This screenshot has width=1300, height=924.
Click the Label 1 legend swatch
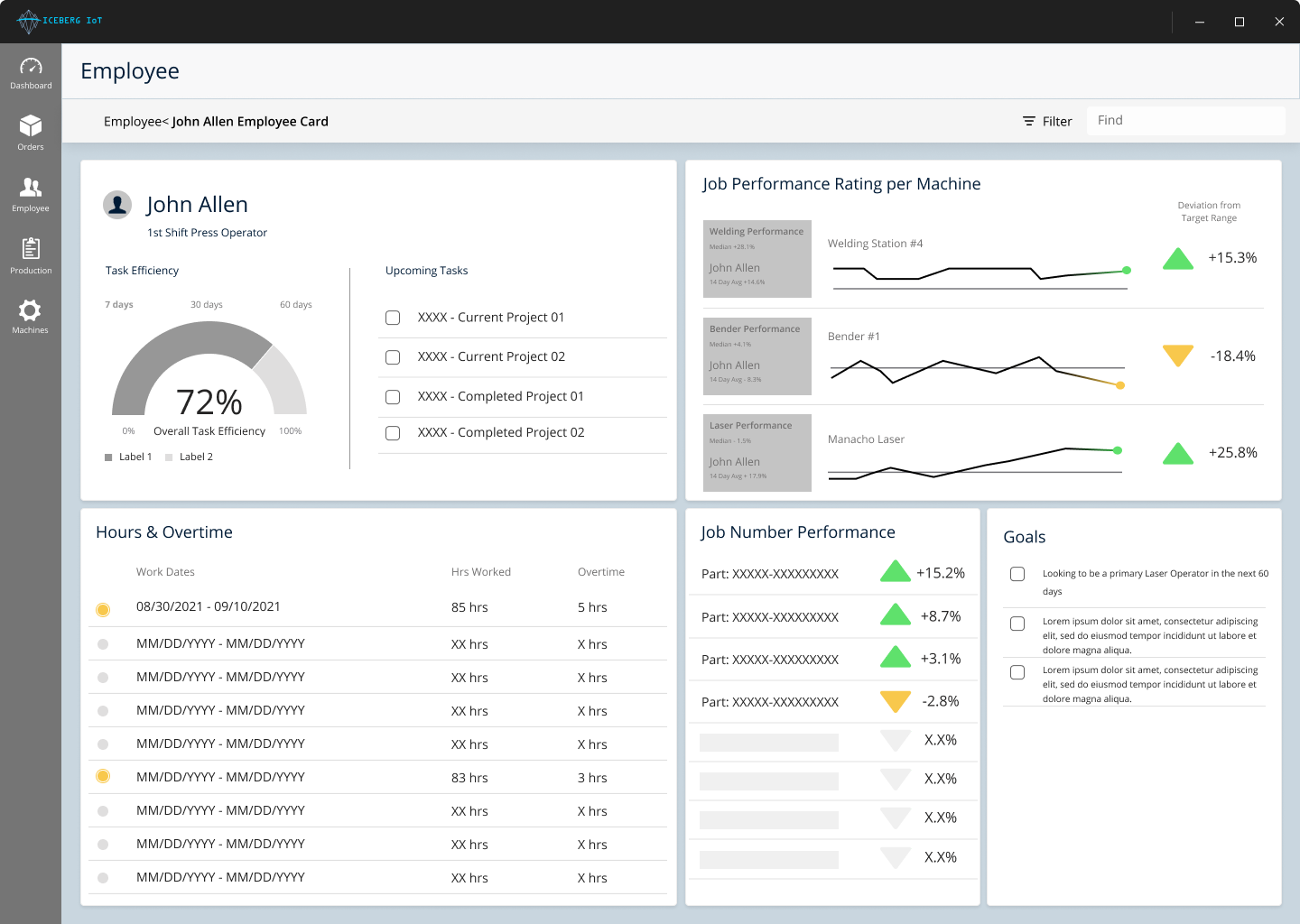(x=108, y=457)
